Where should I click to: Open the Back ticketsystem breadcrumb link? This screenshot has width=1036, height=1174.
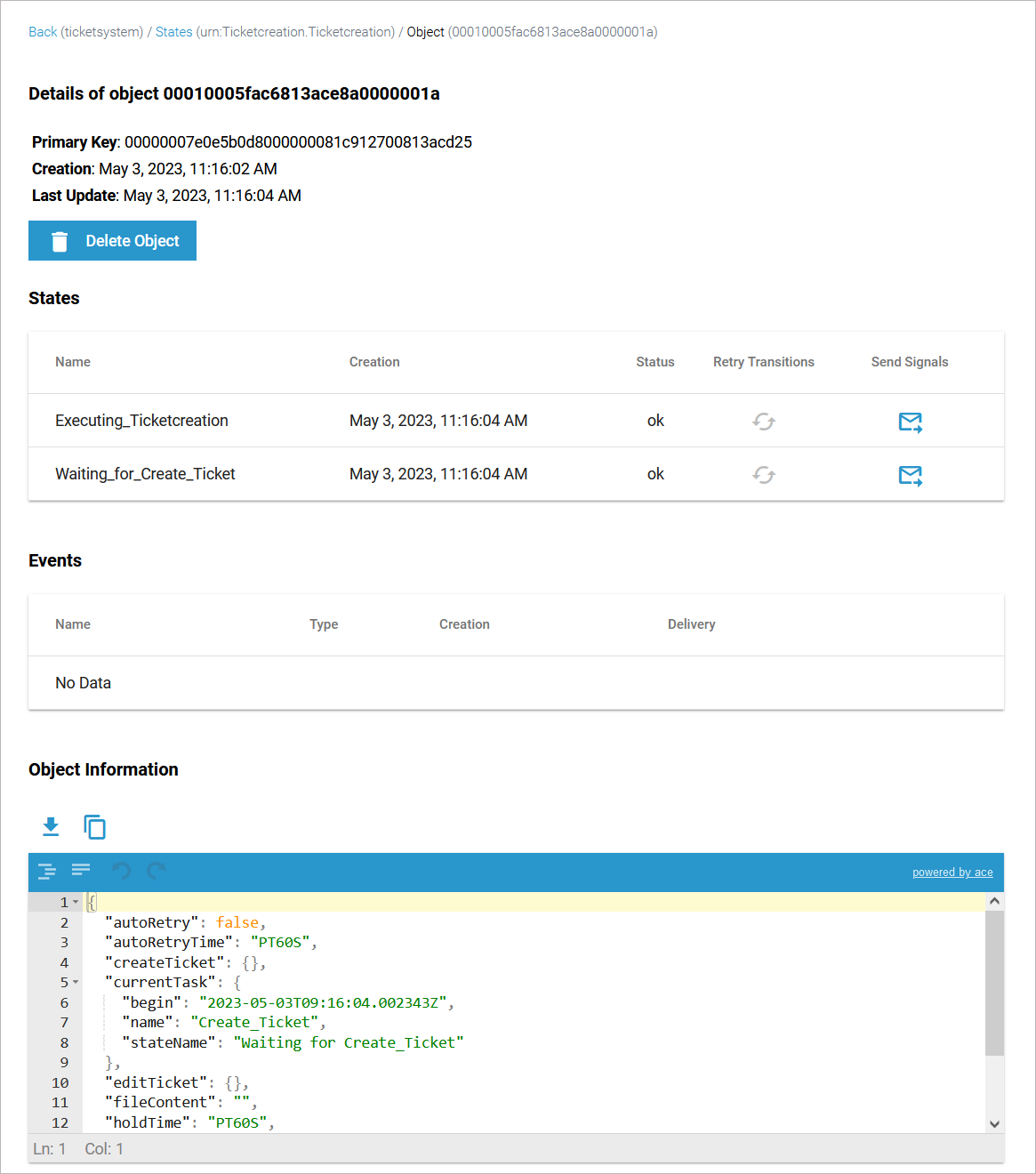point(40,31)
